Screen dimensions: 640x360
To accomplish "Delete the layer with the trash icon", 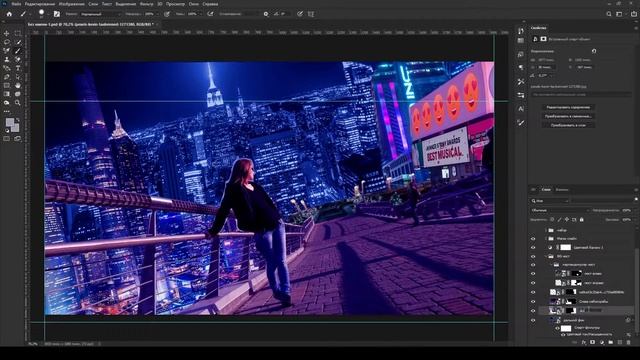I will coord(629,343).
